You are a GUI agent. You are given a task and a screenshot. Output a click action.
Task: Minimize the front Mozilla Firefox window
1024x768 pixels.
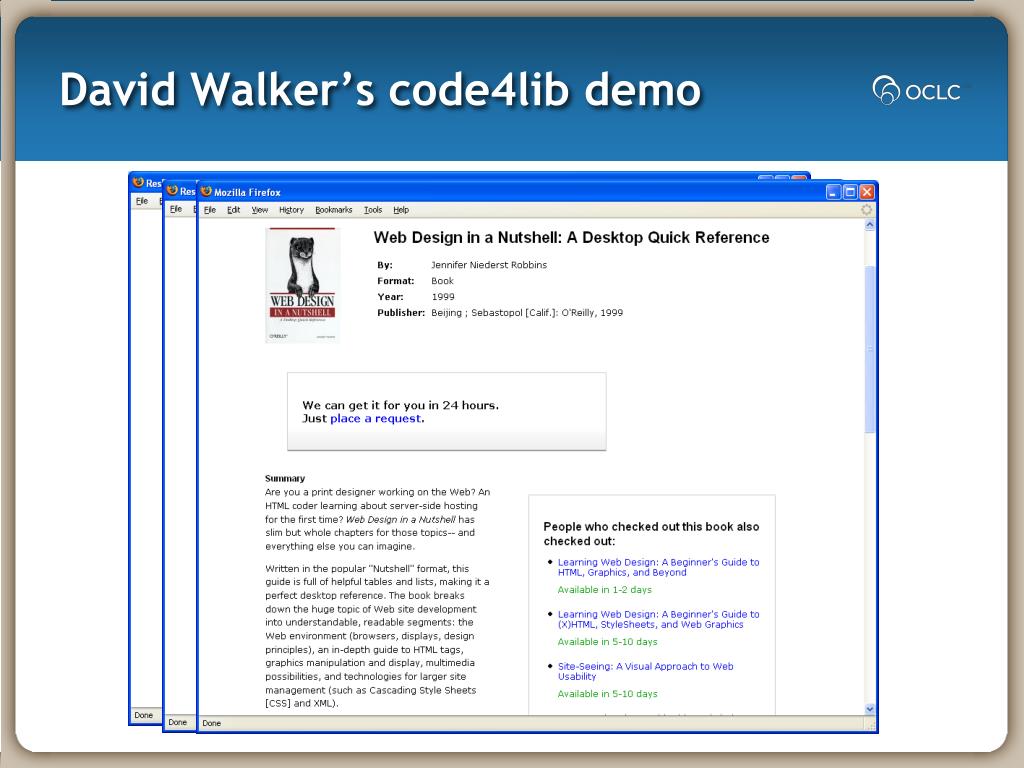(x=833, y=192)
